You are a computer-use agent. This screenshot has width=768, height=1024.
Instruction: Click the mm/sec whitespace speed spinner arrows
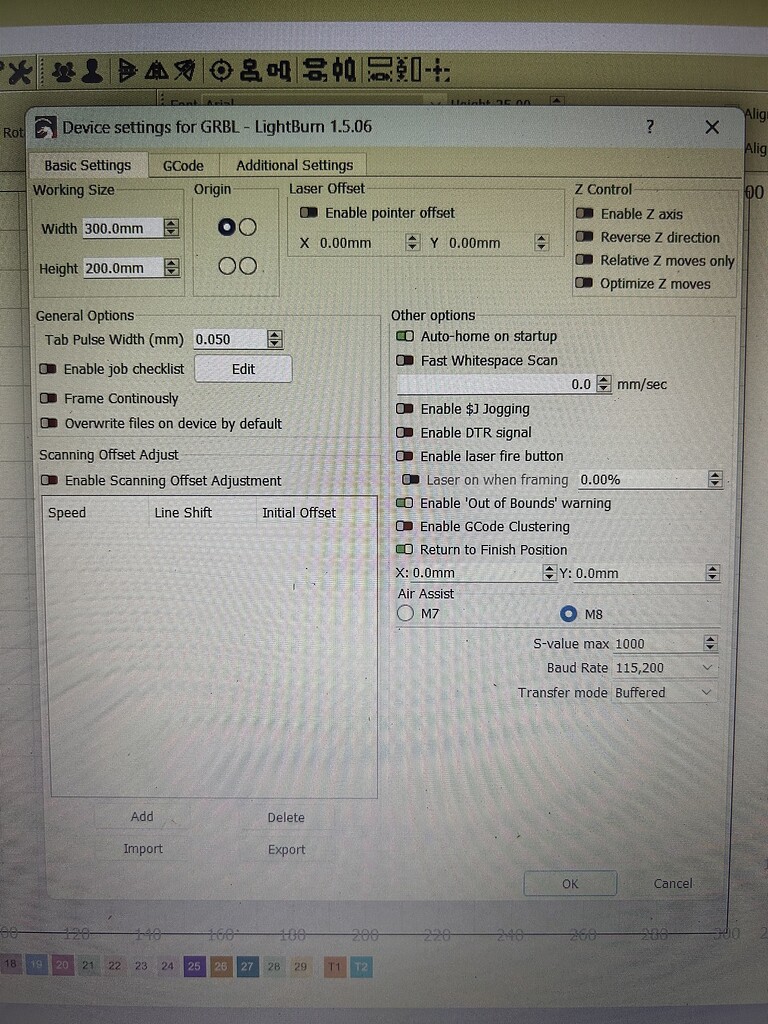click(x=604, y=384)
